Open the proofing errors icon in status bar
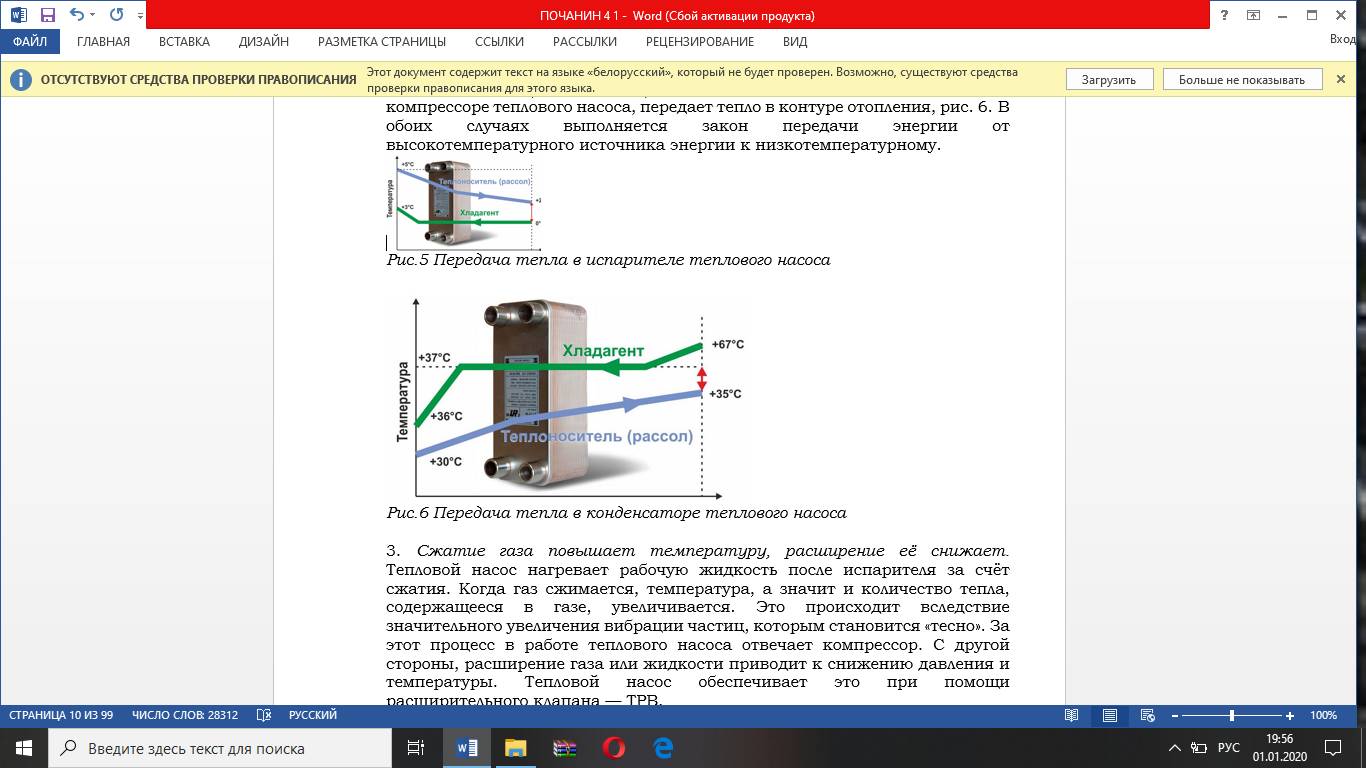This screenshot has height=768, width=1366. click(x=264, y=715)
